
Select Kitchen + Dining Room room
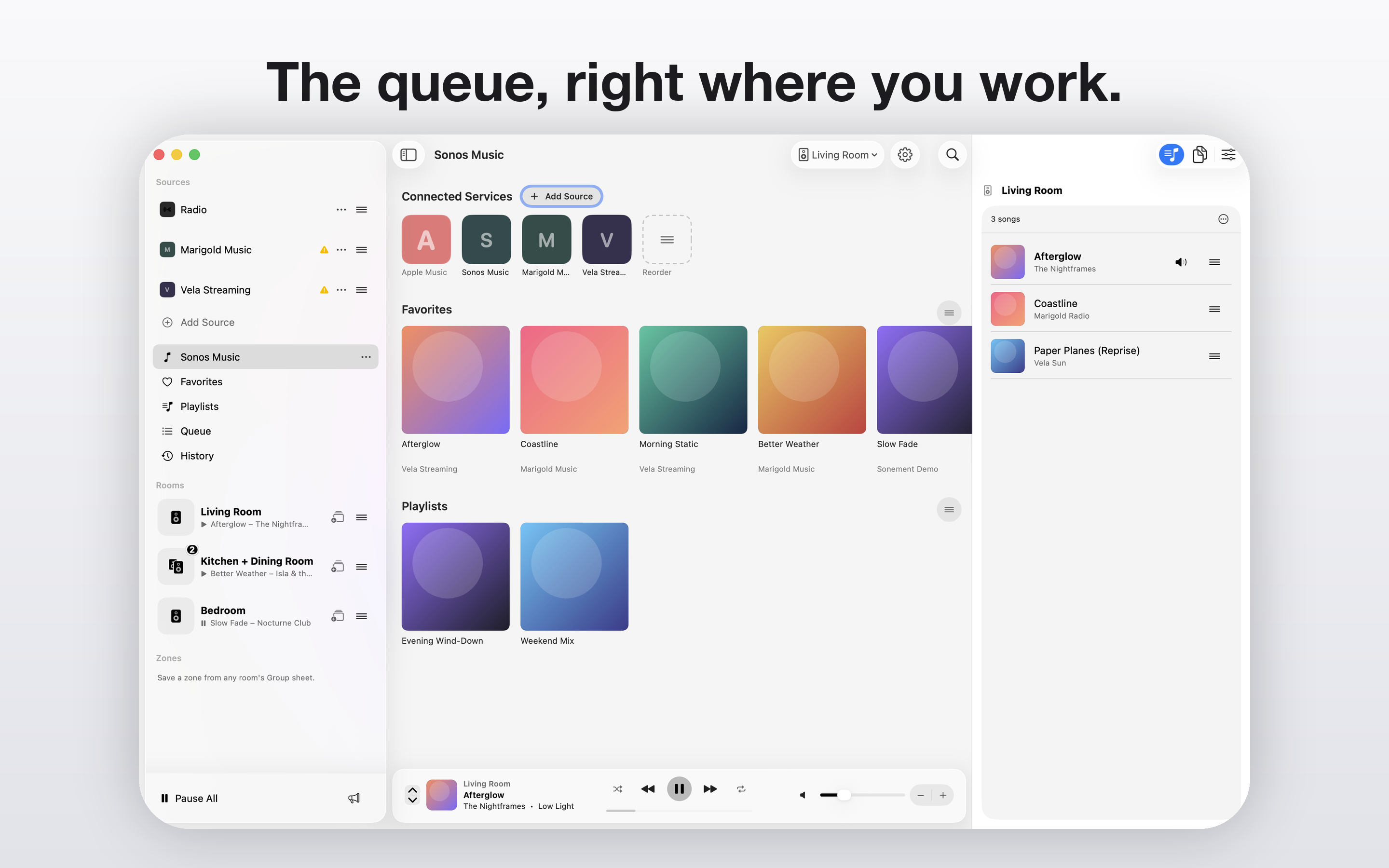pyautogui.click(x=265, y=567)
